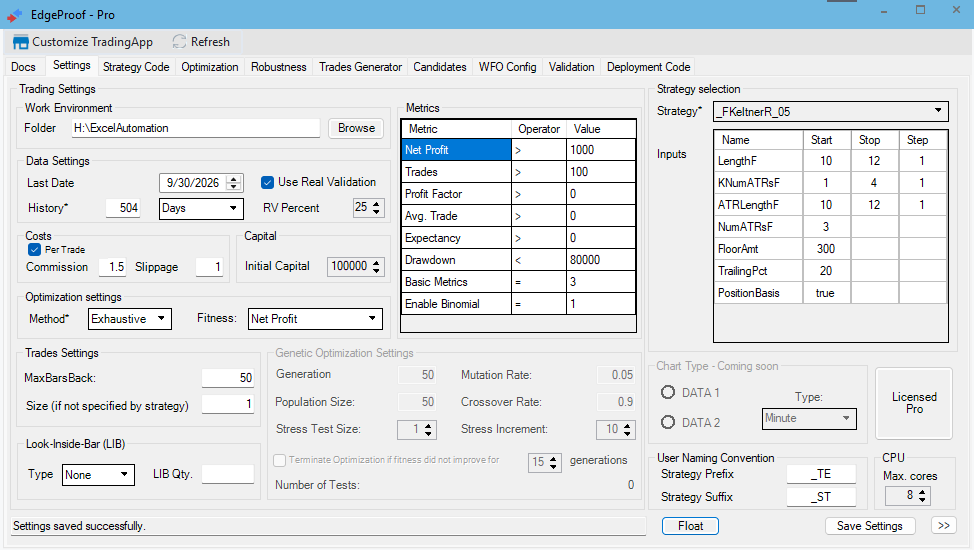Open the WFO Config tab

[507, 67]
